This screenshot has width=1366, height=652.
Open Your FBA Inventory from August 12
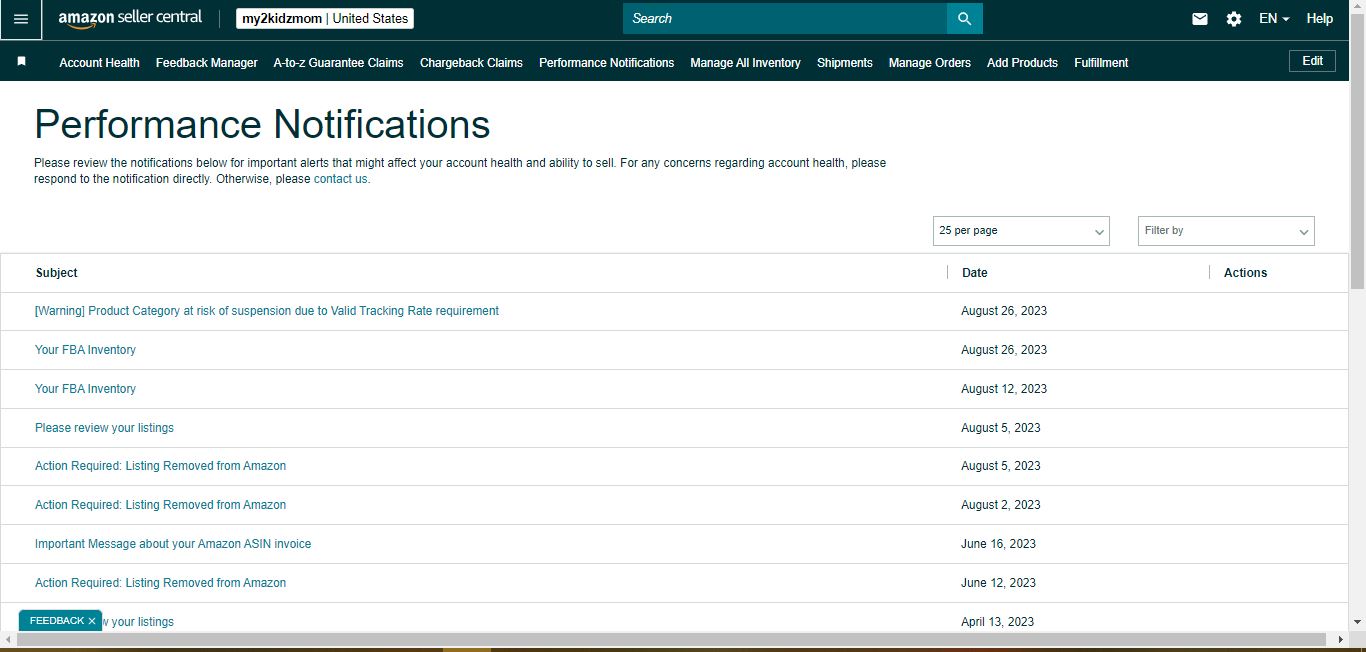85,389
